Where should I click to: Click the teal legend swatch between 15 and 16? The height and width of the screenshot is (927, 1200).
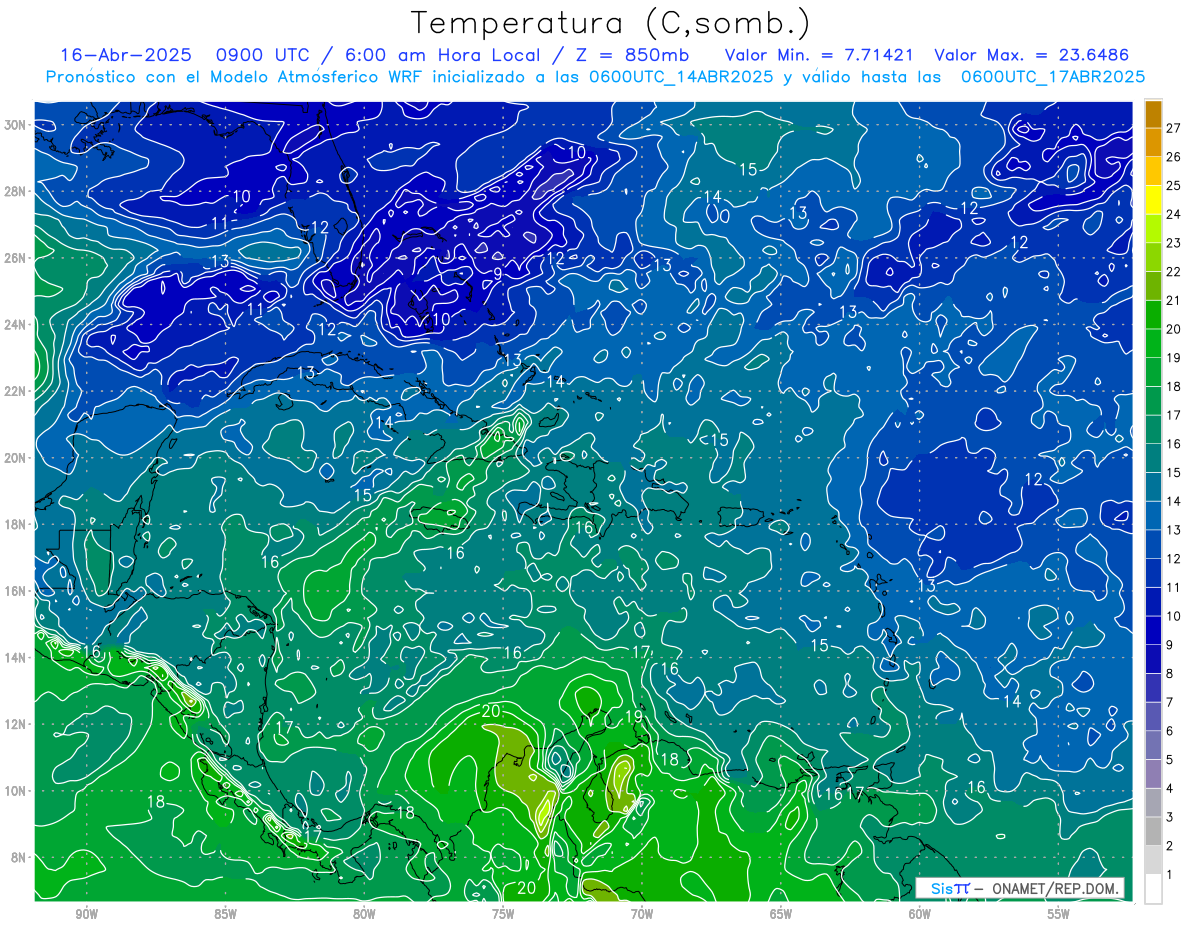[x=1153, y=458]
